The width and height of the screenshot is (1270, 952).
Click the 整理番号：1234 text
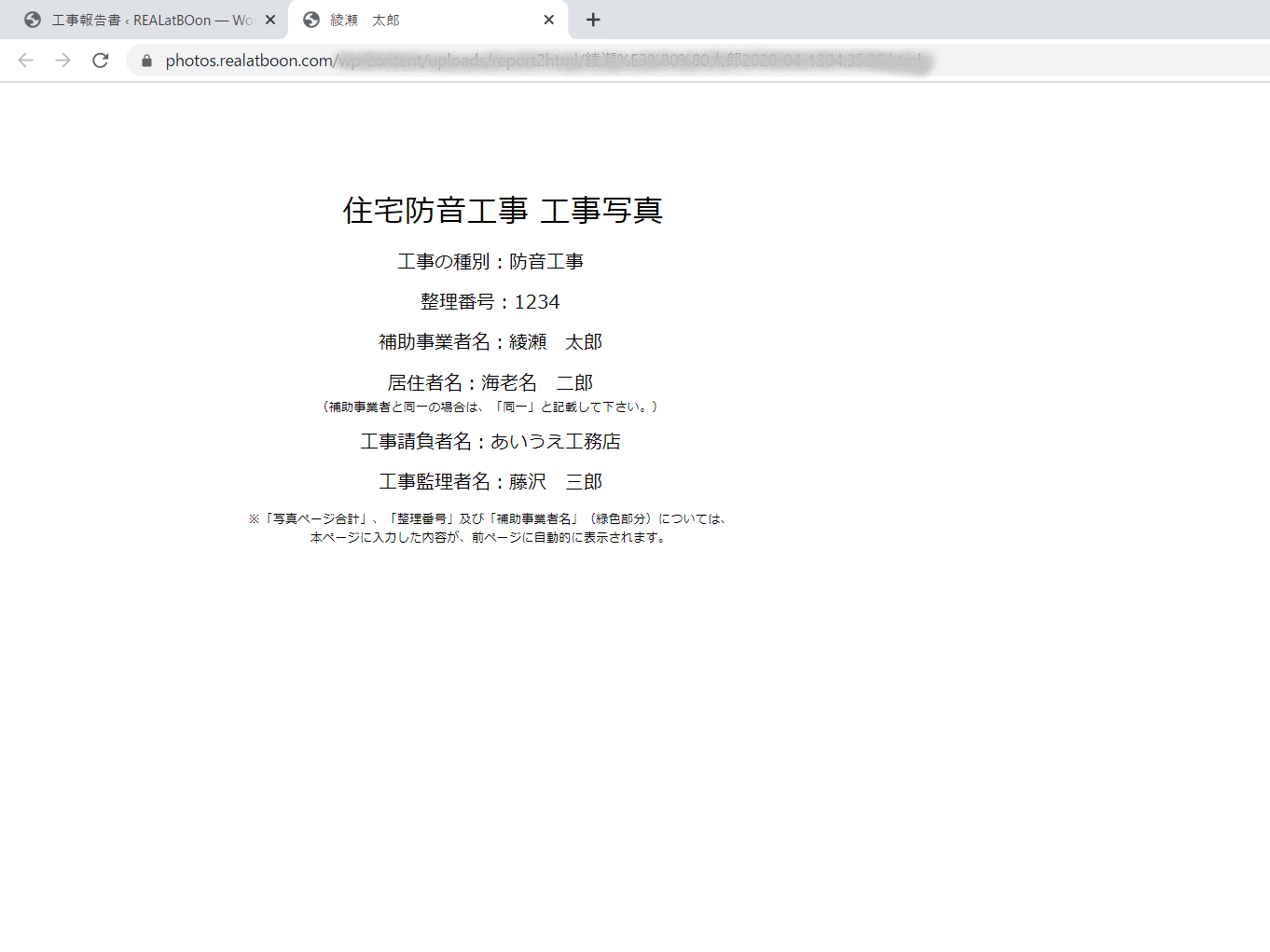click(490, 302)
